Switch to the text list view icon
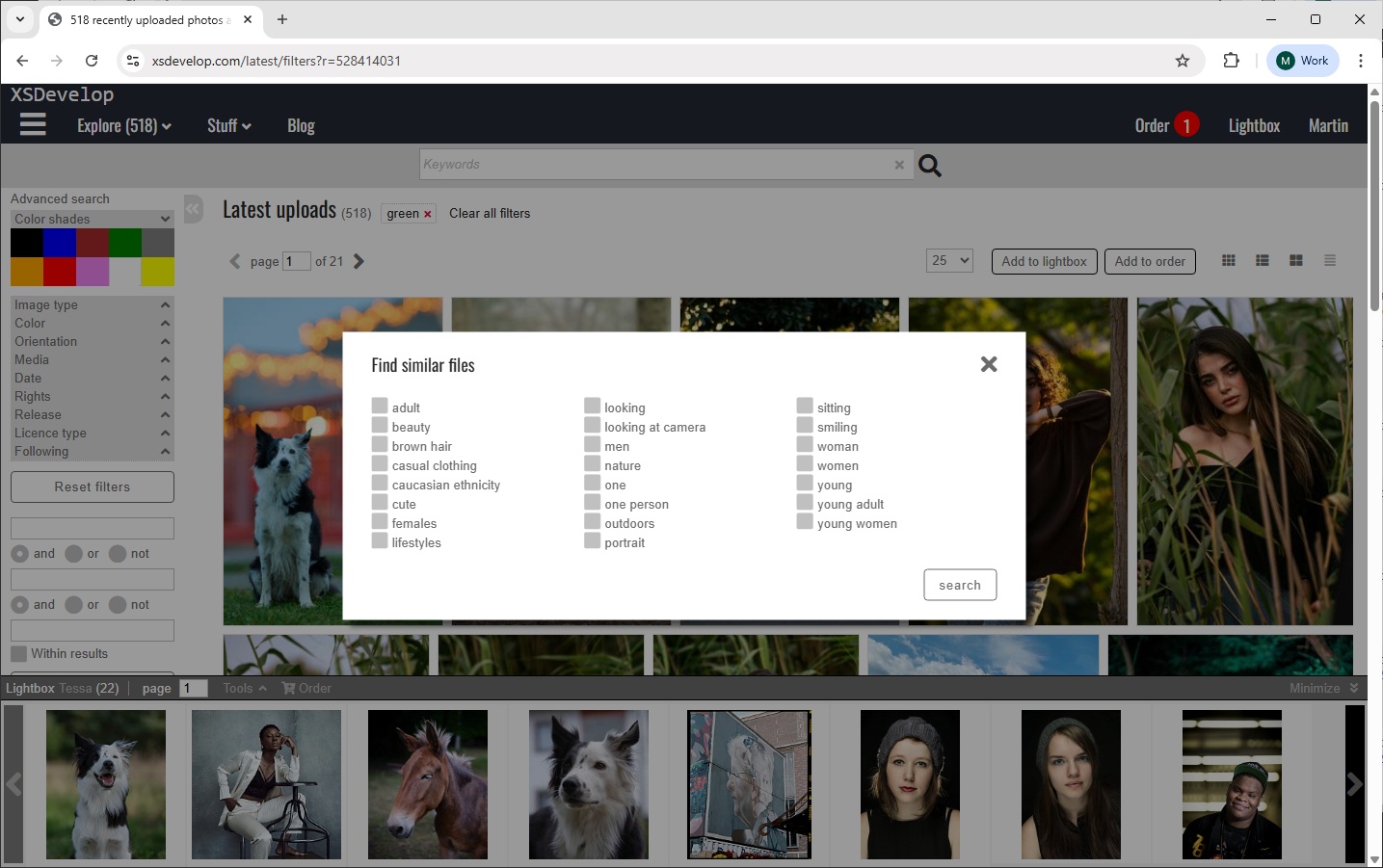Viewport: 1383px width, 868px height. (x=1329, y=261)
